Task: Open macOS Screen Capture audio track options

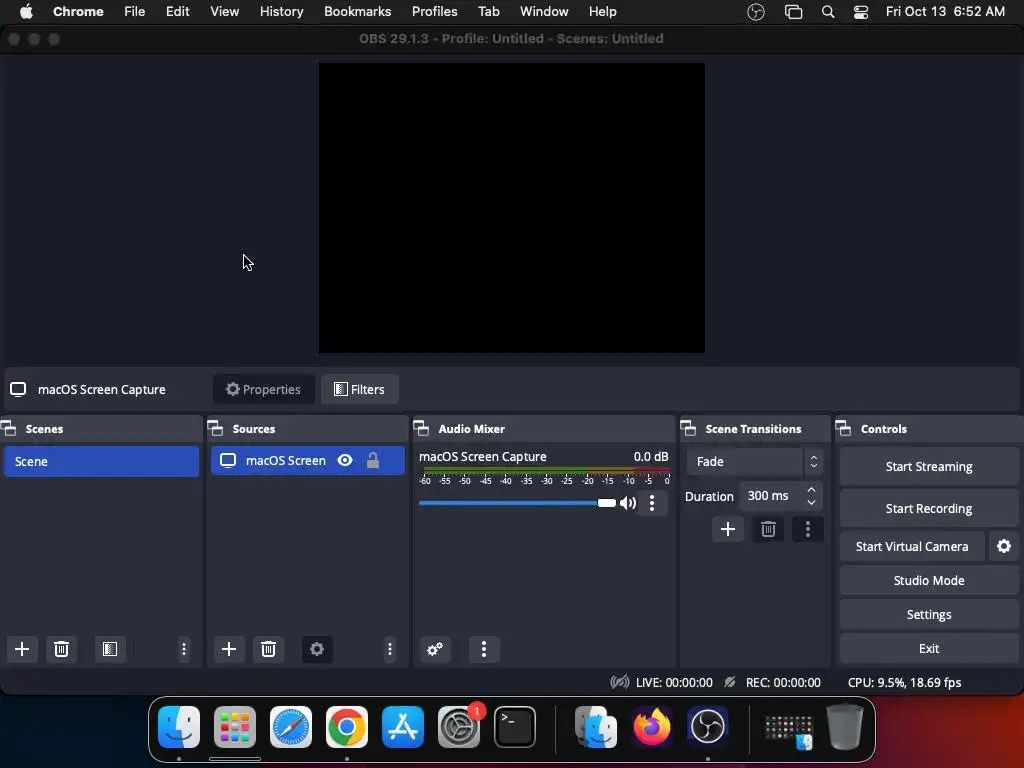Action: (652, 503)
